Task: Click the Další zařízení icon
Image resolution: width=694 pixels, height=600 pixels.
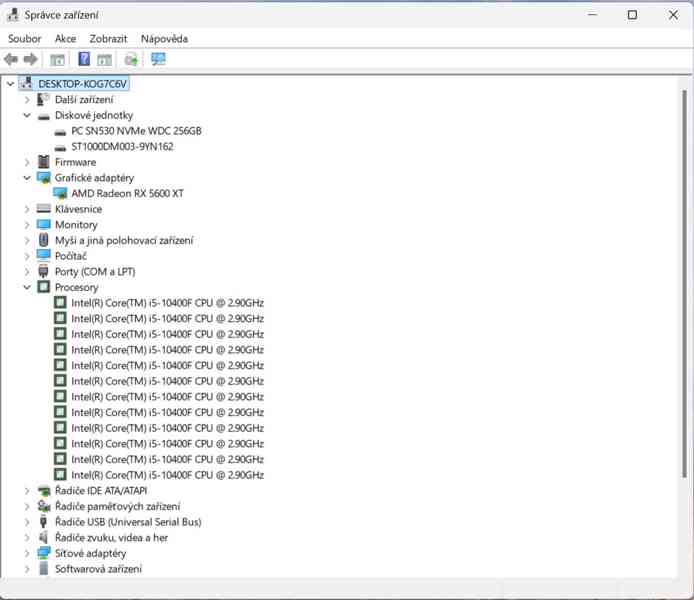Action: pos(43,99)
